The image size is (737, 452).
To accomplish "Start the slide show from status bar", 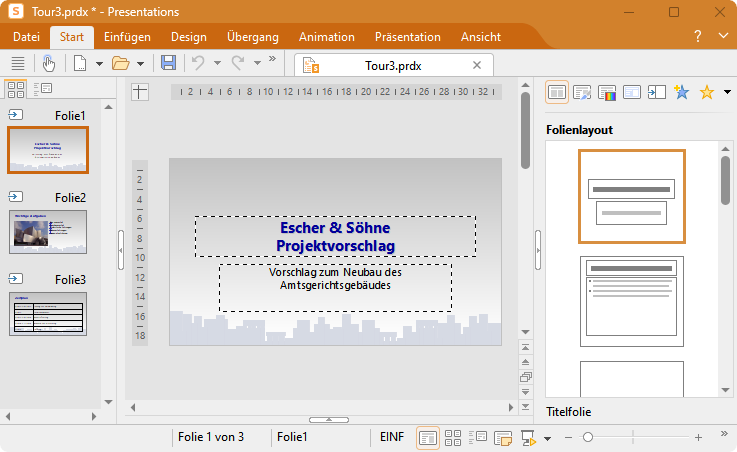I will pyautogui.click(x=528, y=438).
